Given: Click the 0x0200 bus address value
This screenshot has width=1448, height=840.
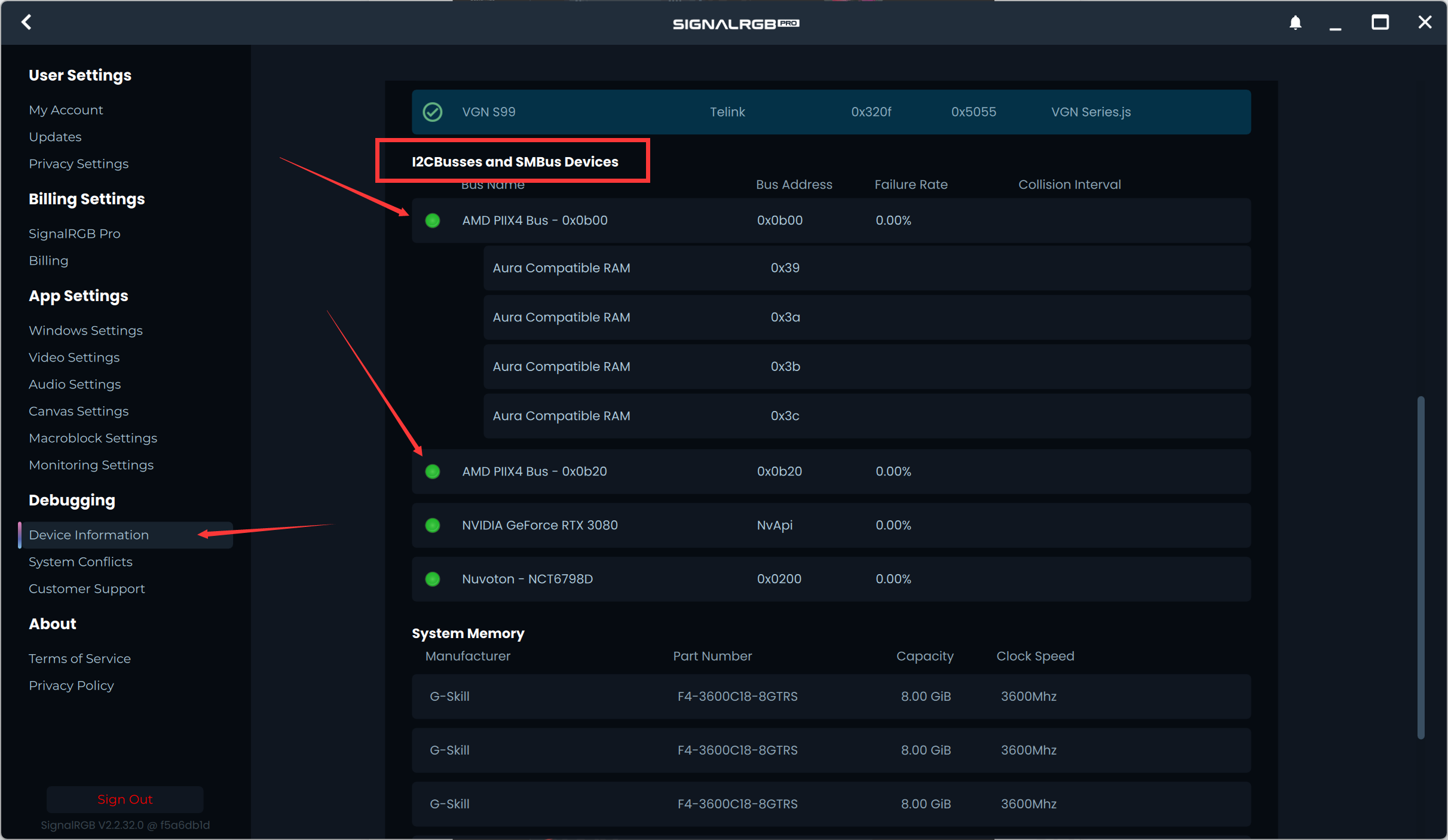Looking at the screenshot, I should coord(779,579).
